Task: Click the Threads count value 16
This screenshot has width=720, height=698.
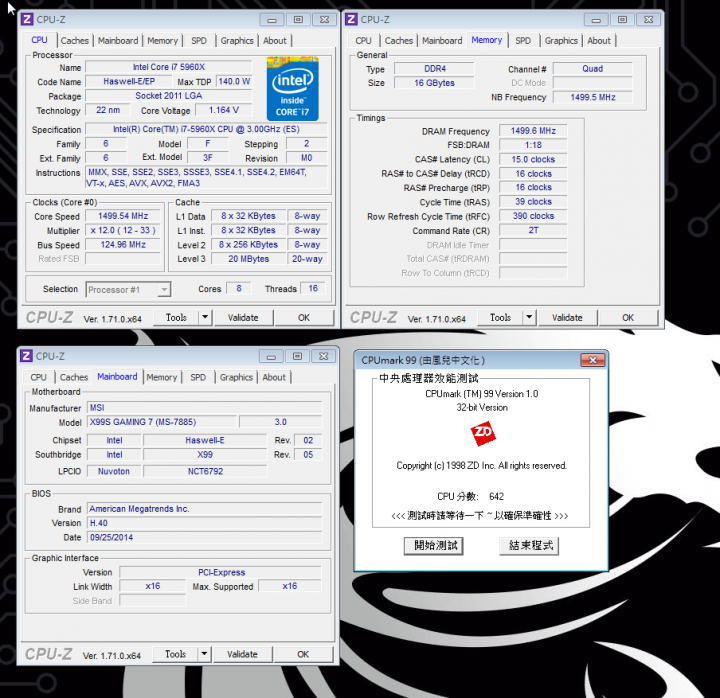Action: (313, 288)
